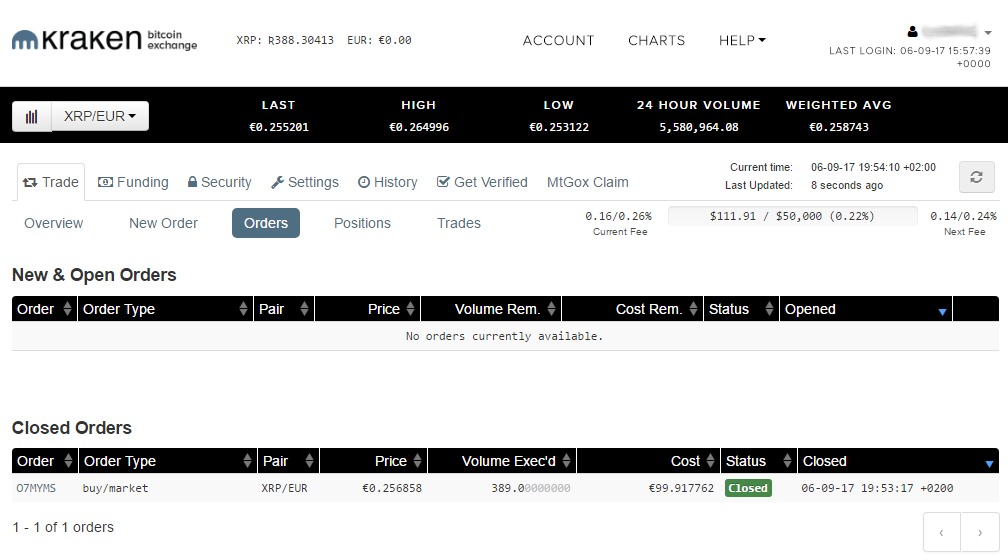Open the HELP dropdown menu
Screen dimensions: 1008x560
[x=742, y=41]
